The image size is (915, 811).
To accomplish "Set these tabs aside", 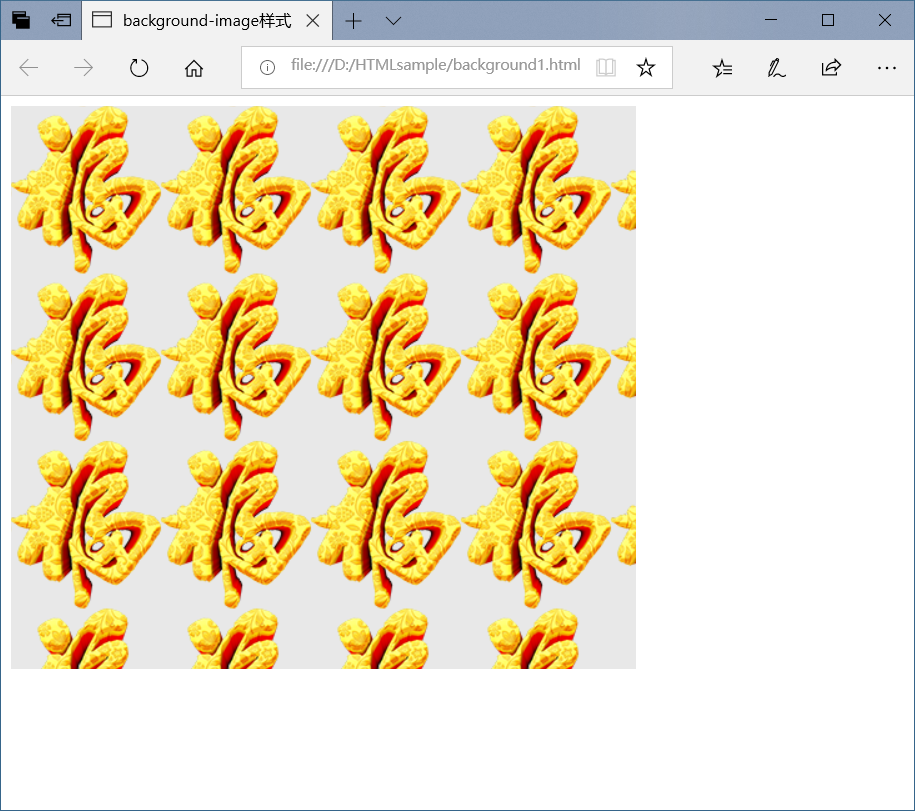I will tap(61, 20).
